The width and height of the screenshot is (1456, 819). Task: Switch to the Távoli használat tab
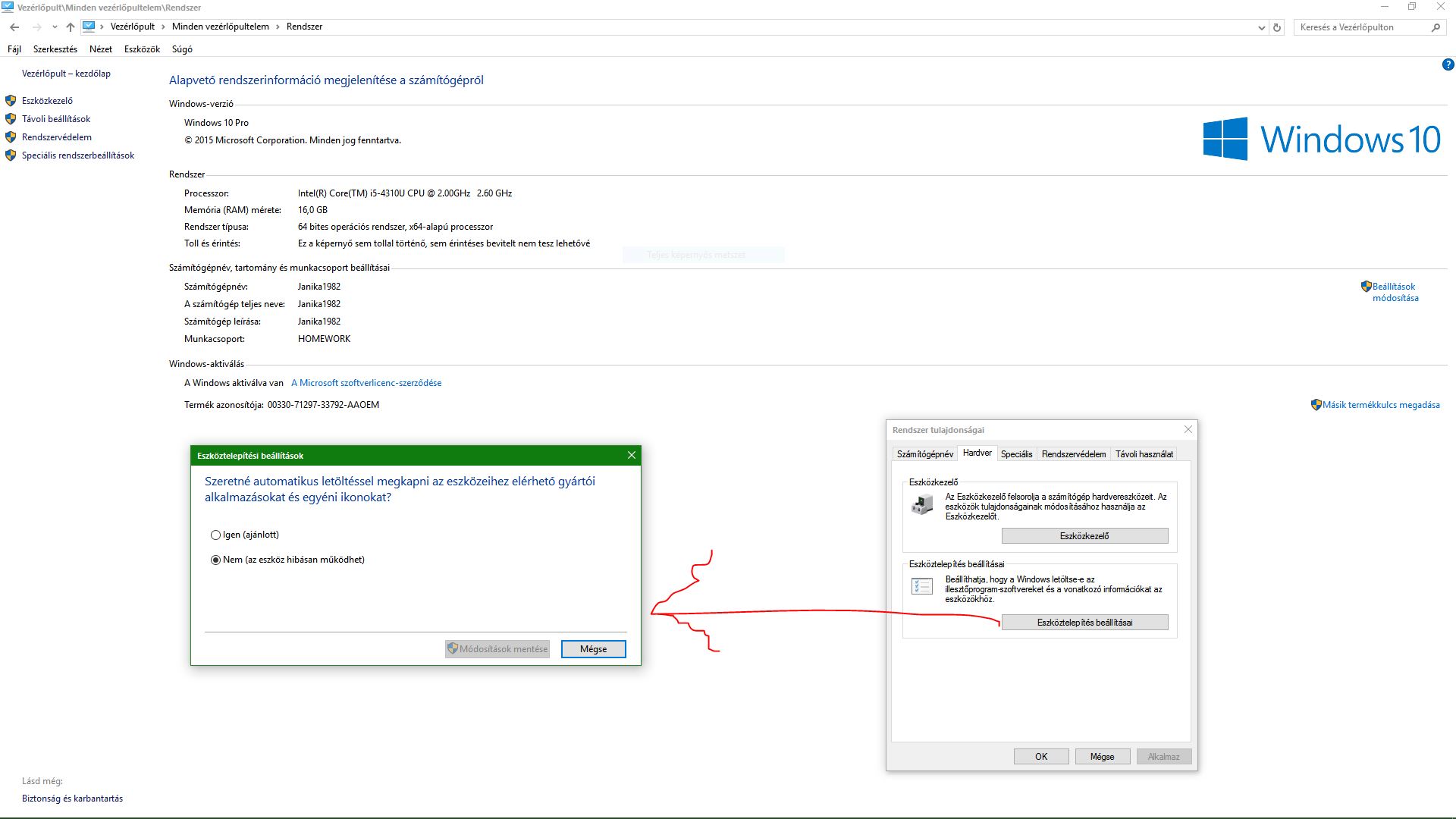1144,454
